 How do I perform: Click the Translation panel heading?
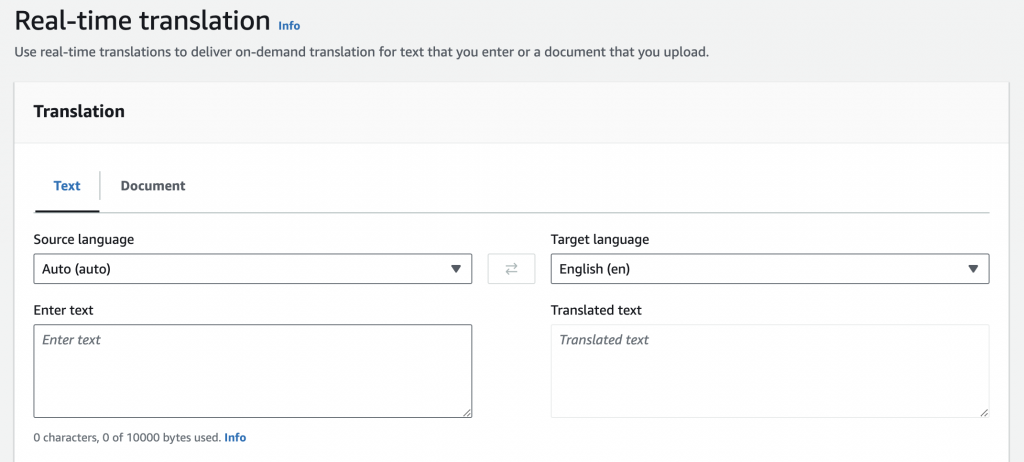pyautogui.click(x=79, y=112)
